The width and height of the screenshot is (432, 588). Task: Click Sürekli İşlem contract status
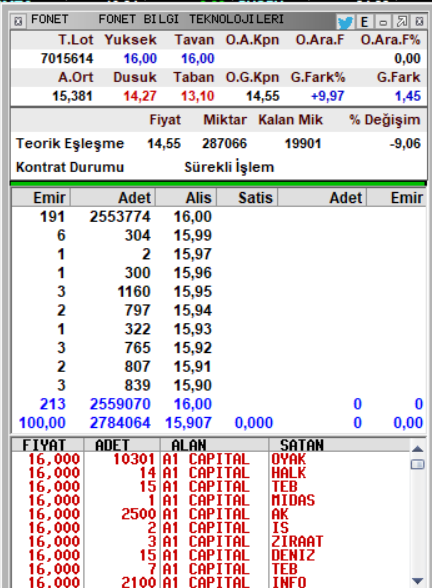coord(229,167)
